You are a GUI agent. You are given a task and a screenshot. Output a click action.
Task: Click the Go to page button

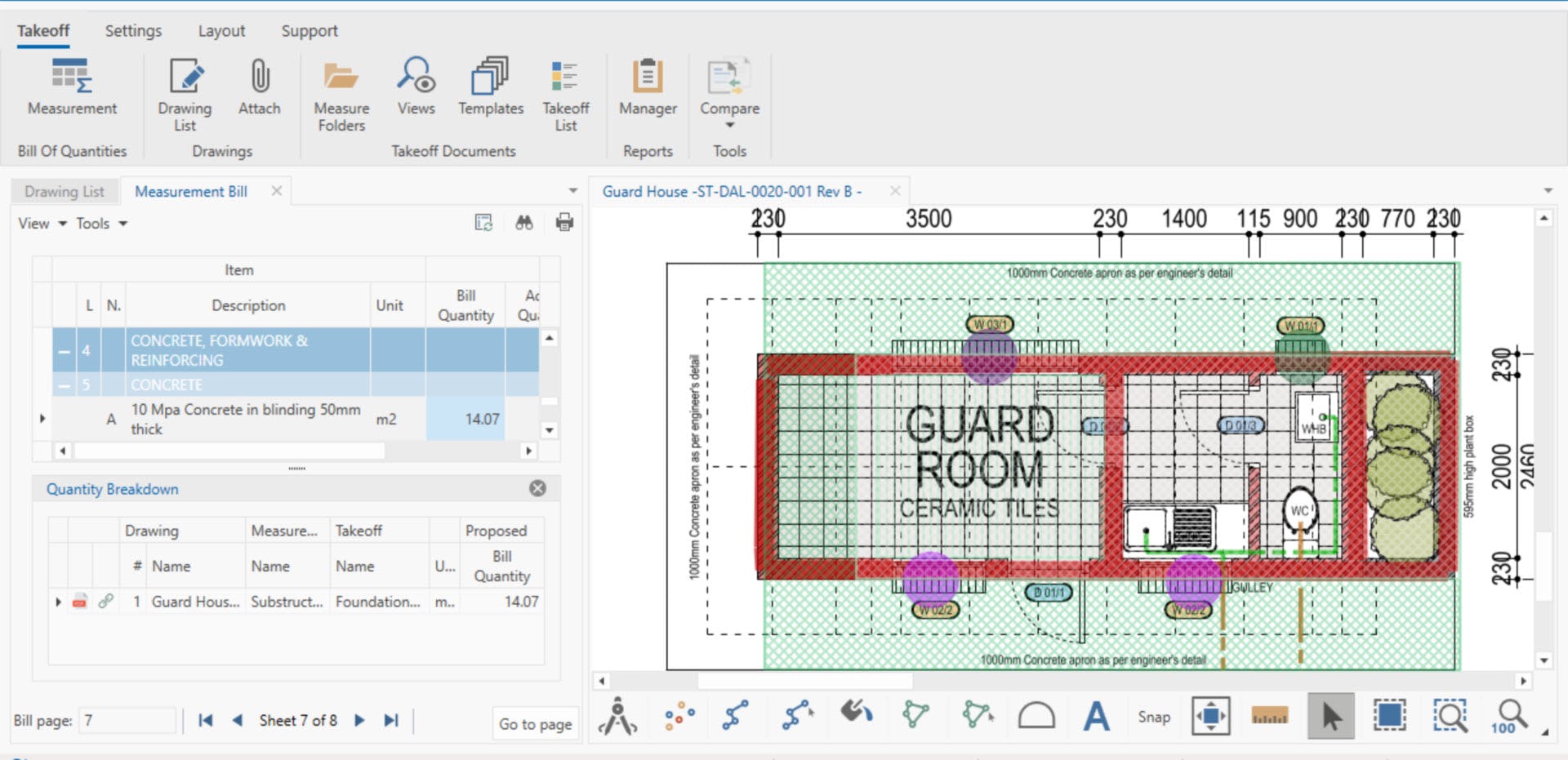tap(535, 723)
